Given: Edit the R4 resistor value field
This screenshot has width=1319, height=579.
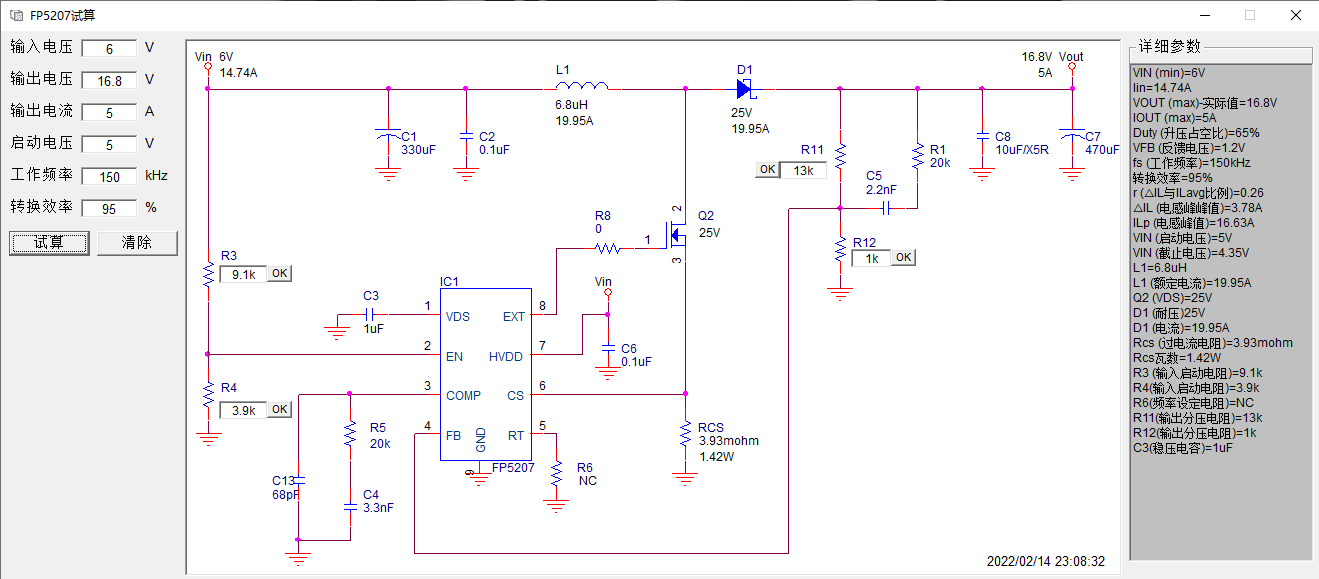Looking at the screenshot, I should [x=243, y=409].
